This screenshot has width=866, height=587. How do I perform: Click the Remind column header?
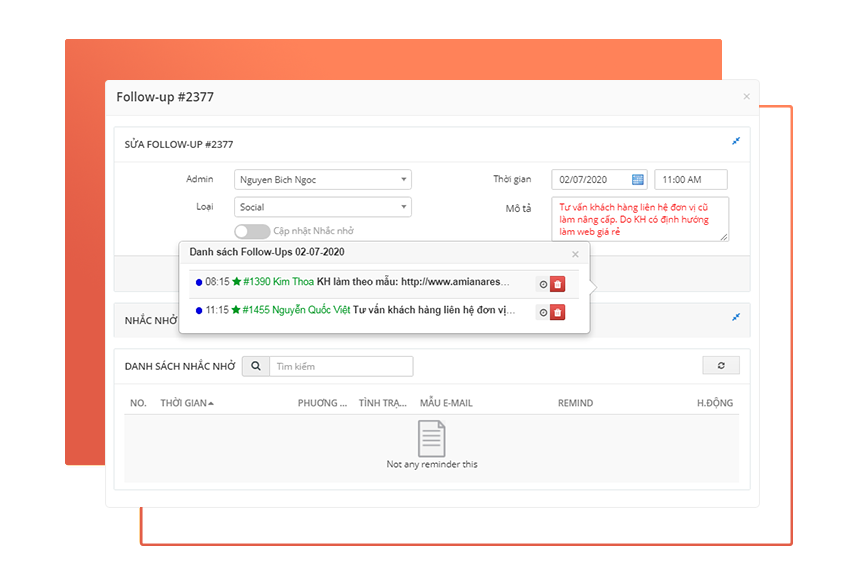click(x=575, y=403)
